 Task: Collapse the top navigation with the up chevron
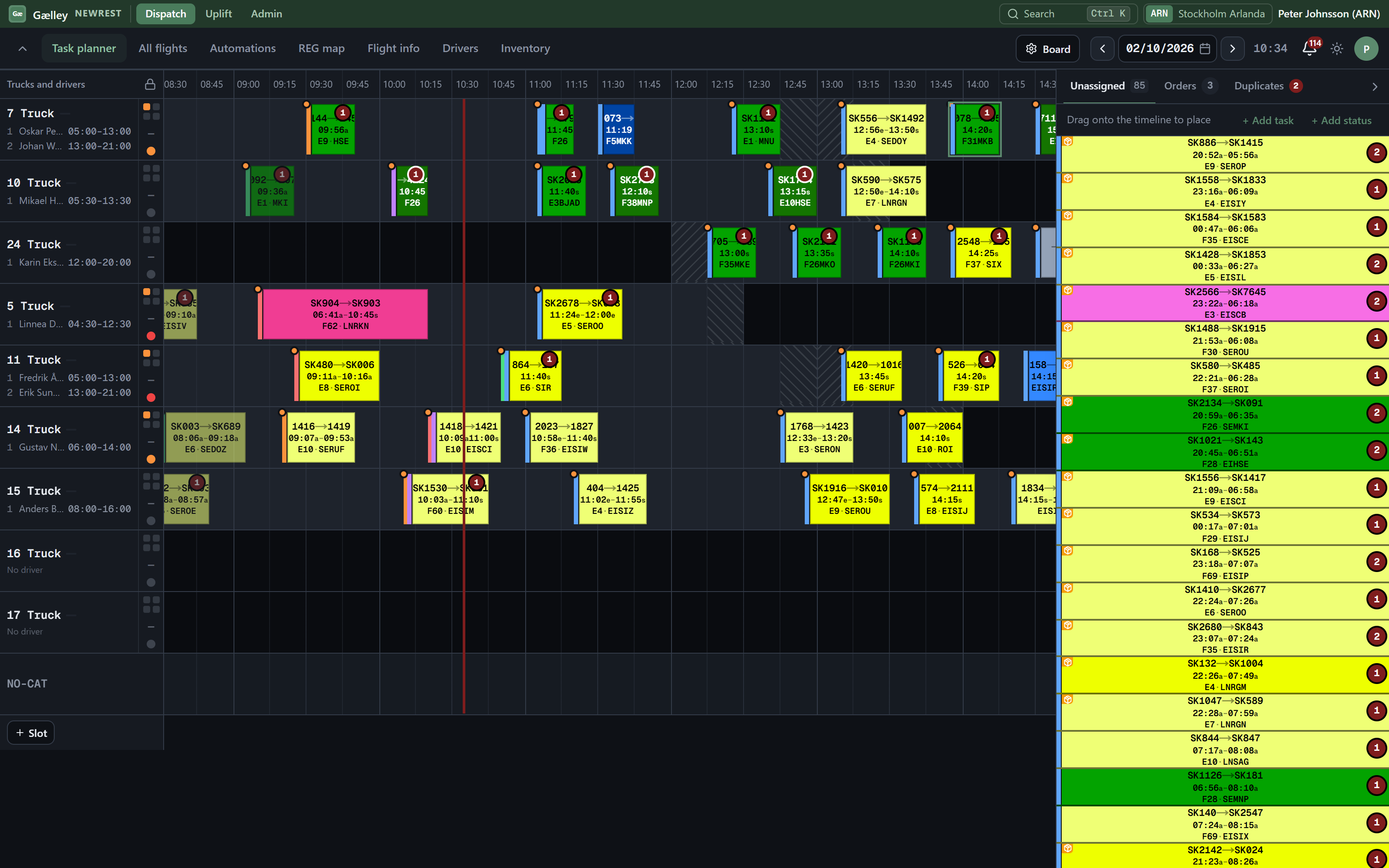23,49
